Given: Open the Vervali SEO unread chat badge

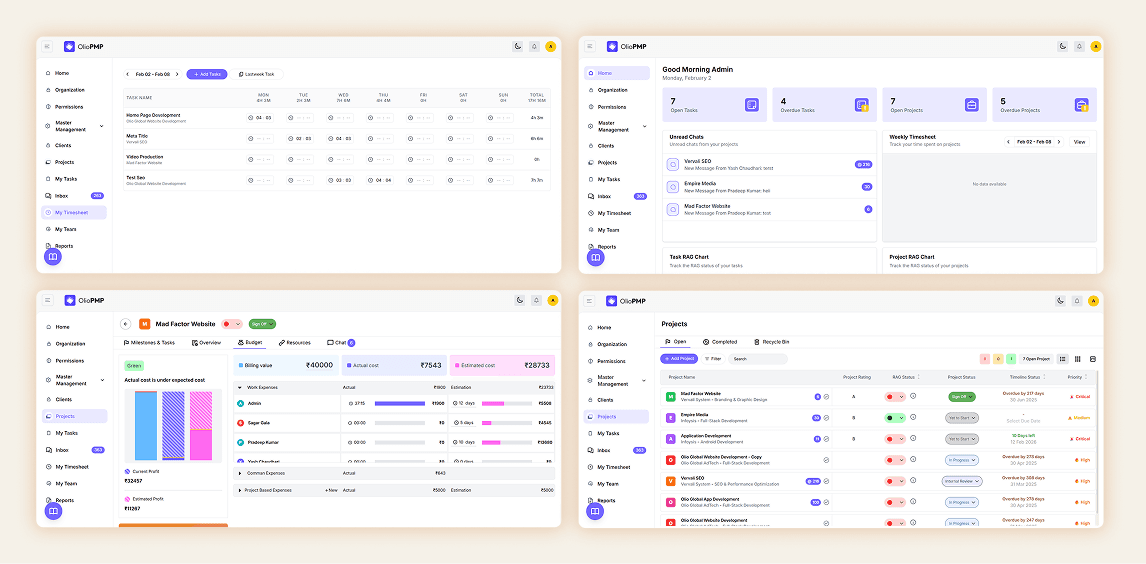Looking at the screenshot, I should click(863, 164).
